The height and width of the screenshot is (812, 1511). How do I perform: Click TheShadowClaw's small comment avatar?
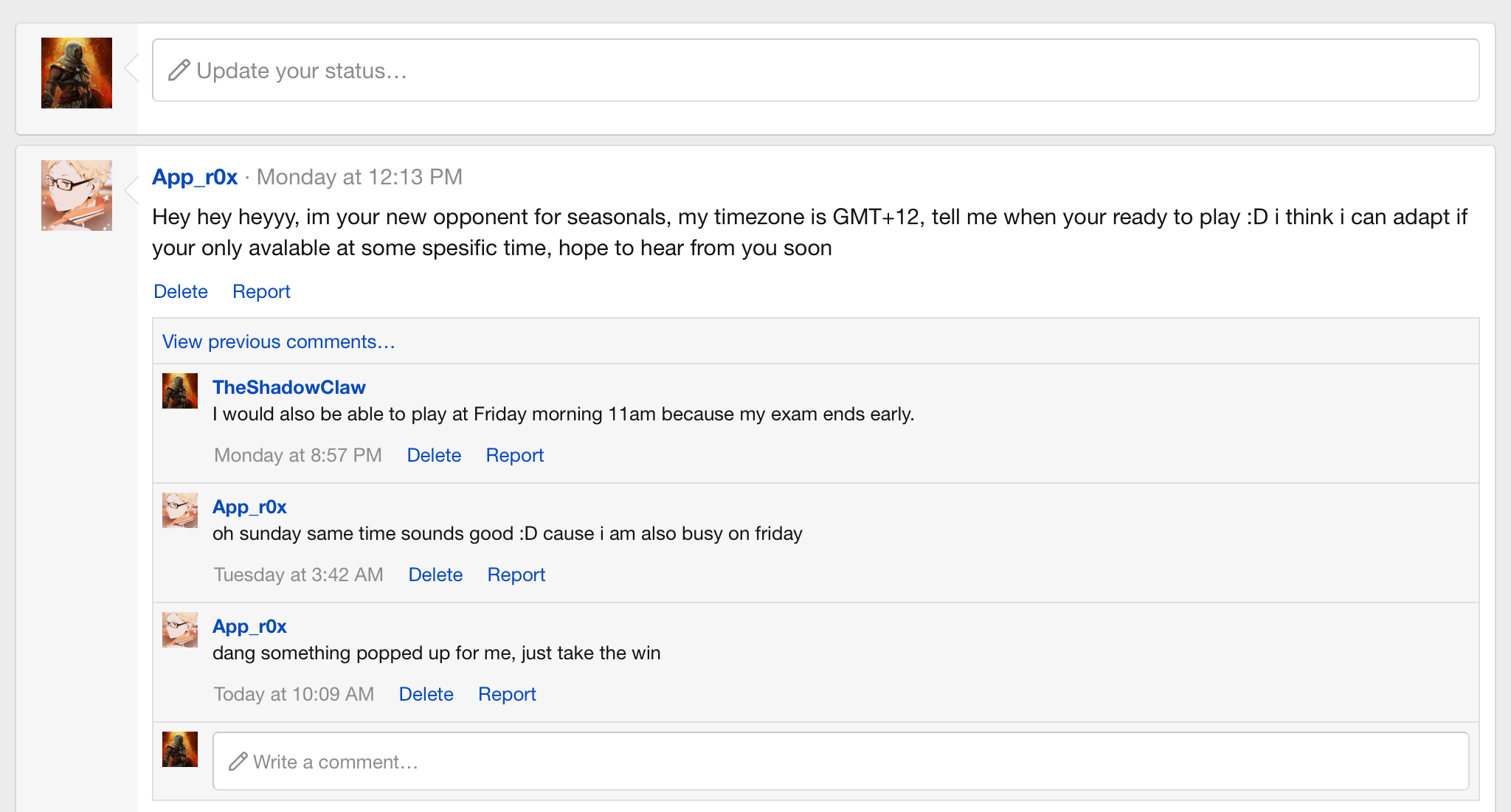180,391
